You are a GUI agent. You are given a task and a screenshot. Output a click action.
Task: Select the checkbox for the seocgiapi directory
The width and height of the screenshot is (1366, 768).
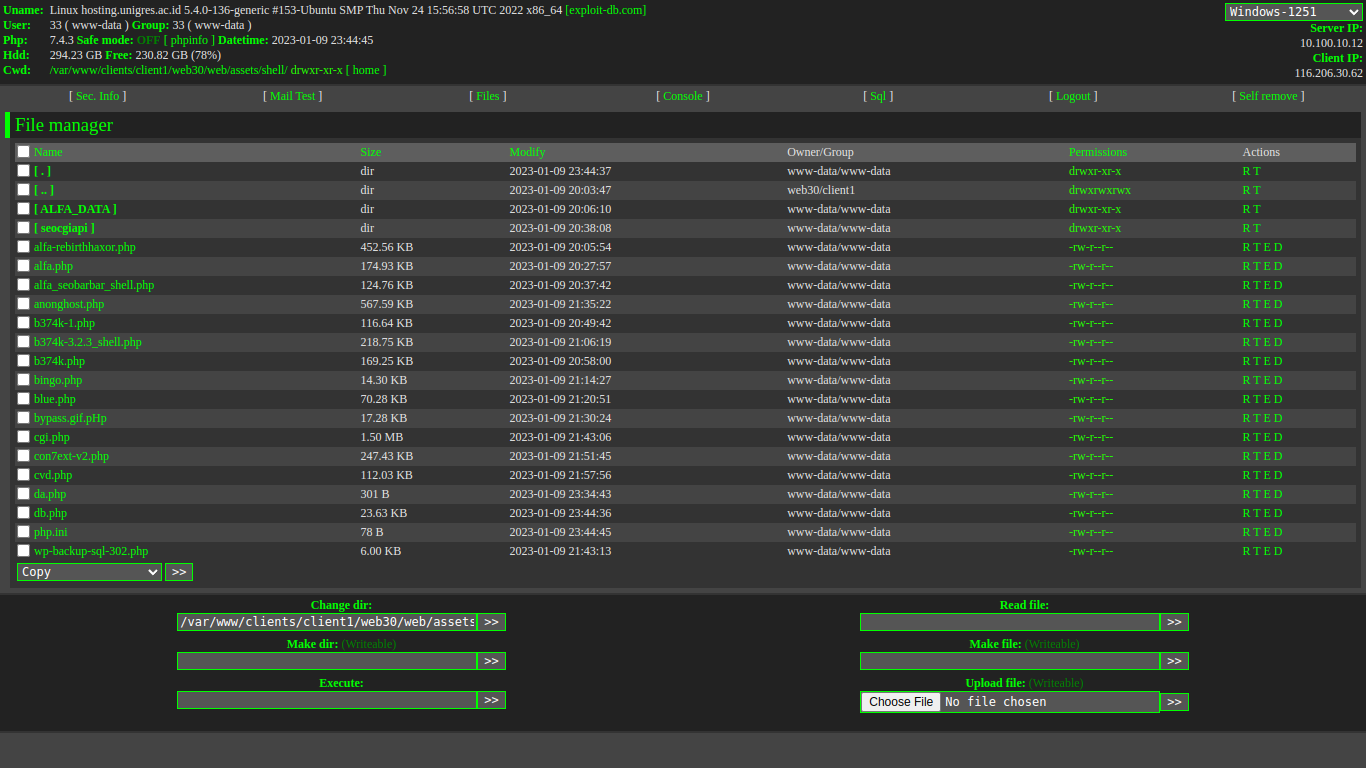[24, 228]
